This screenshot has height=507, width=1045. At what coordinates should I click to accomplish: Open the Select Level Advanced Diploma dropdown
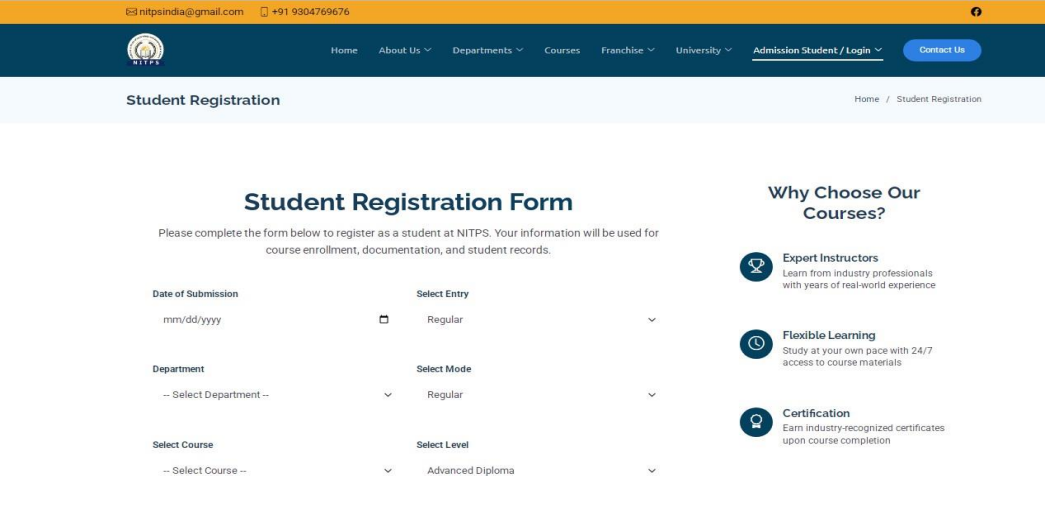click(x=541, y=470)
